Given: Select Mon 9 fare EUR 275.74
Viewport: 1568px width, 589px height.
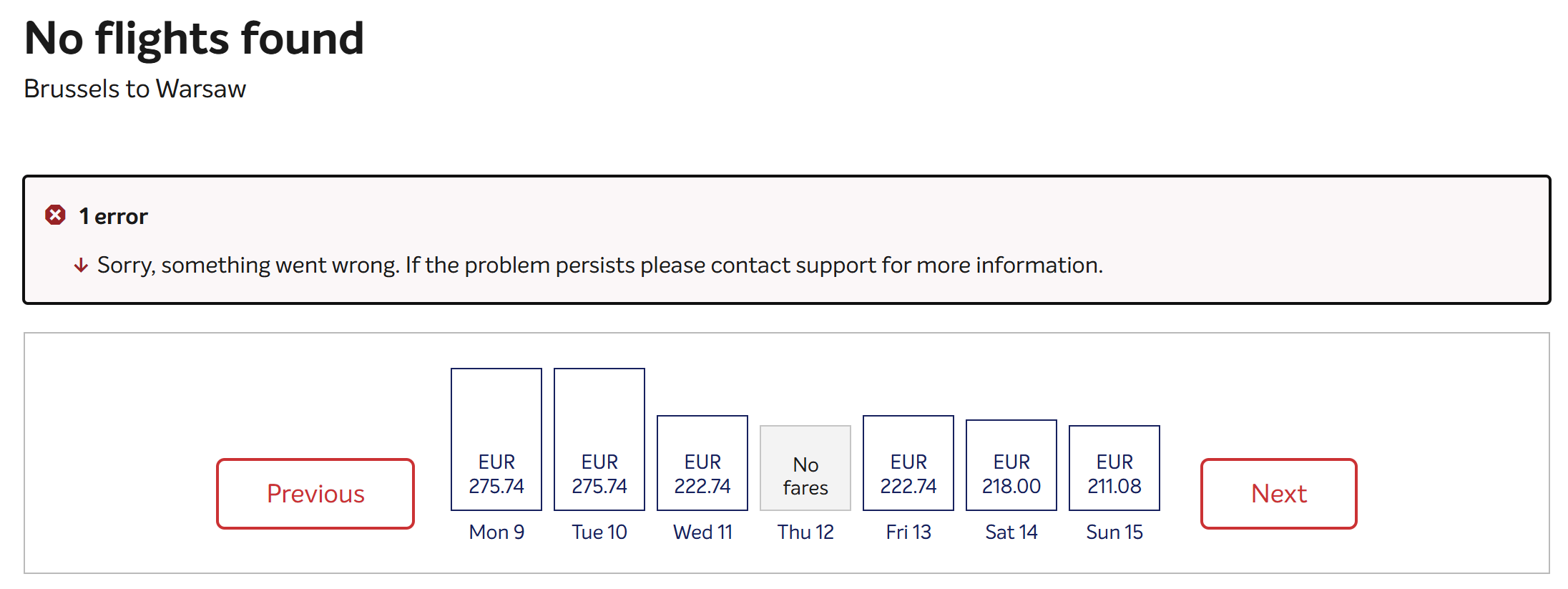Looking at the screenshot, I should [x=496, y=439].
